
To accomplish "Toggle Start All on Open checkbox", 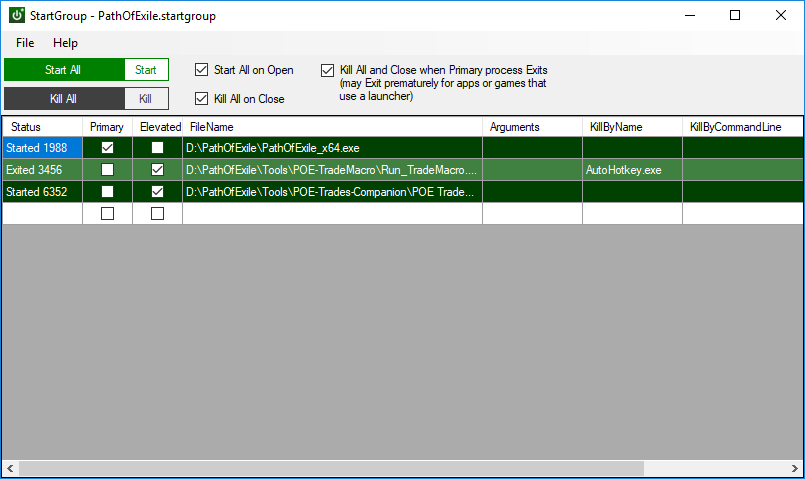I will pos(201,70).
